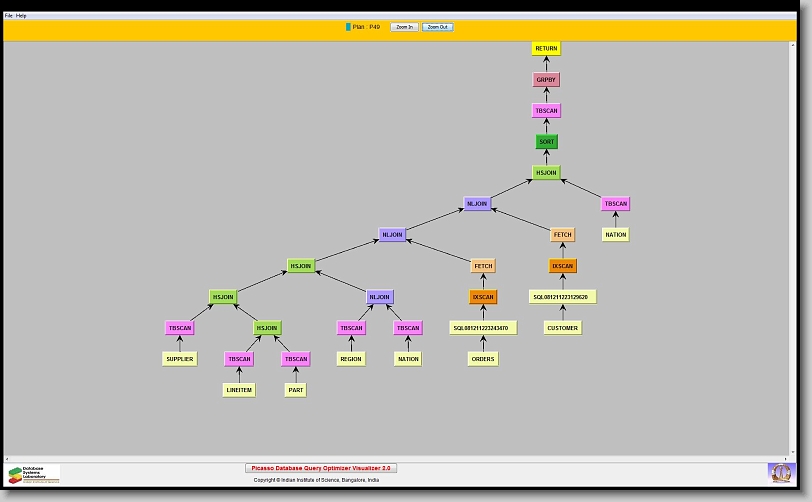Click the Picasso Database Query Optimizer Visualizer button
The height and width of the screenshot is (502, 812).
click(321, 468)
